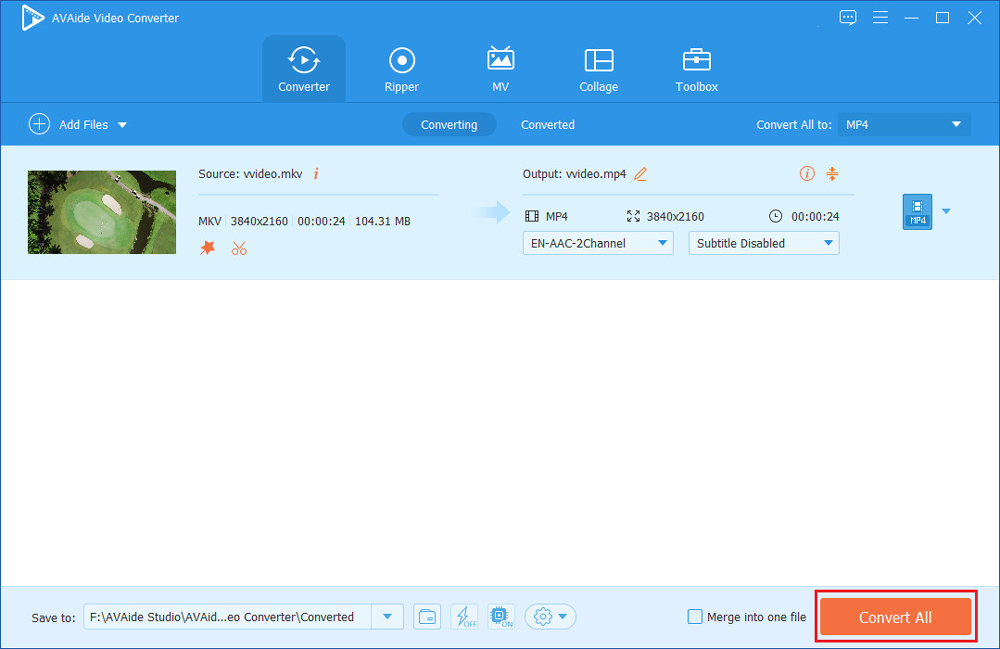Open the Convert All to MP4 dropdown
1000x649 pixels.
[x=904, y=124]
